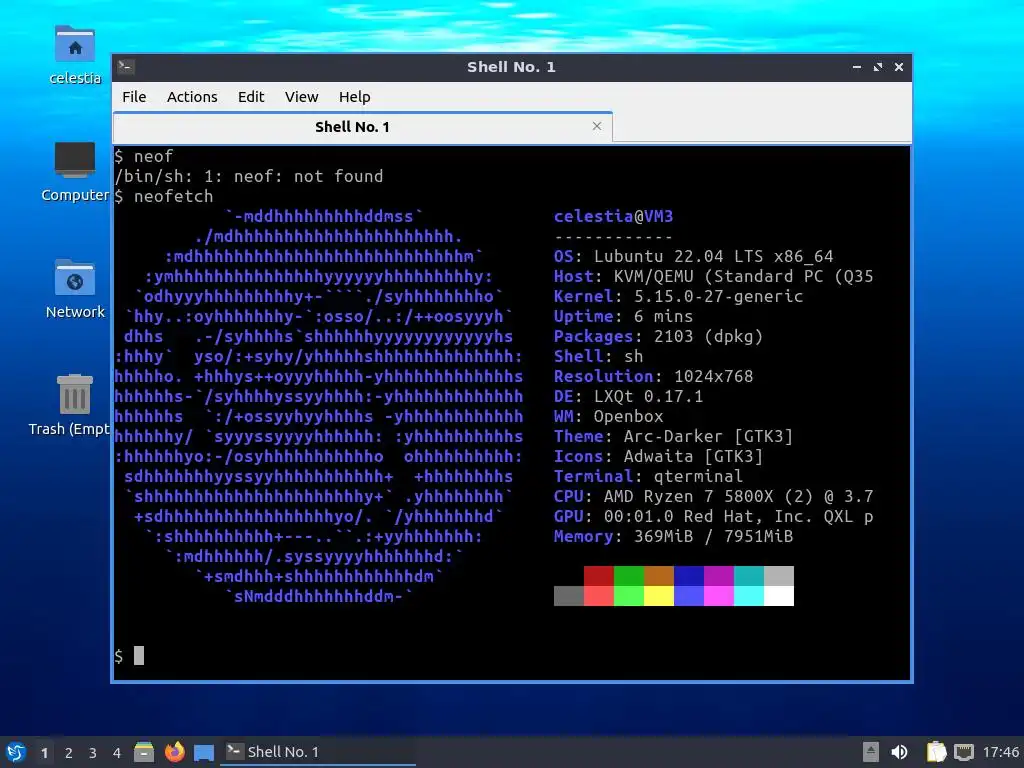Click the bright magenta color block

click(719, 596)
